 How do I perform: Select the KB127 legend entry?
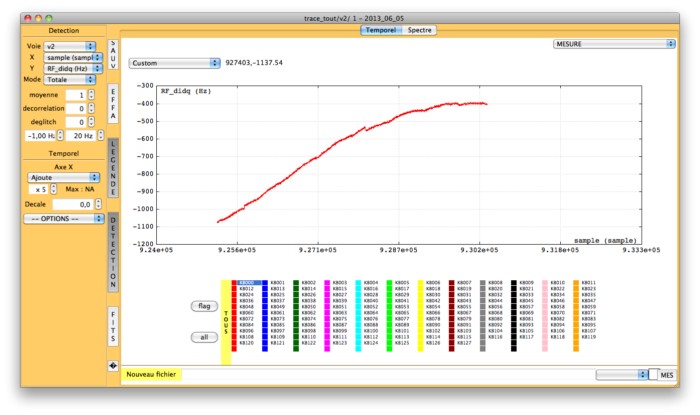(x=464, y=343)
